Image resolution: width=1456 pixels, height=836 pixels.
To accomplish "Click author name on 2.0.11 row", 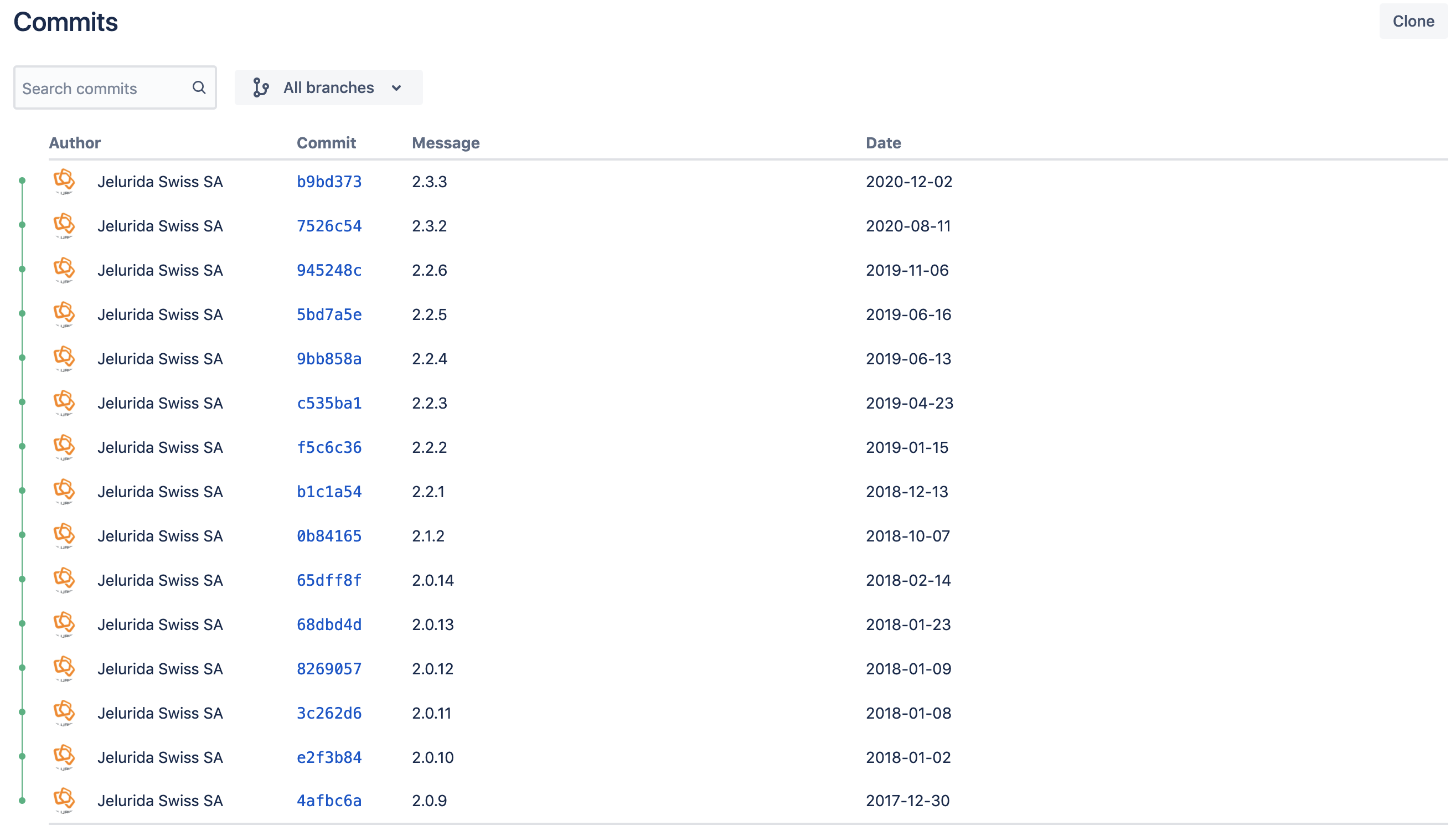I will (x=159, y=713).
